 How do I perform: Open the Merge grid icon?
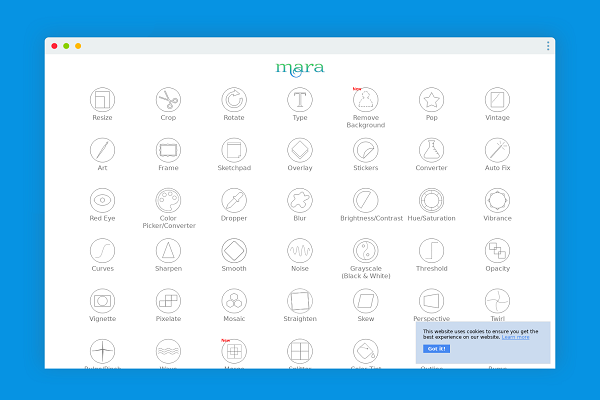coord(234,351)
